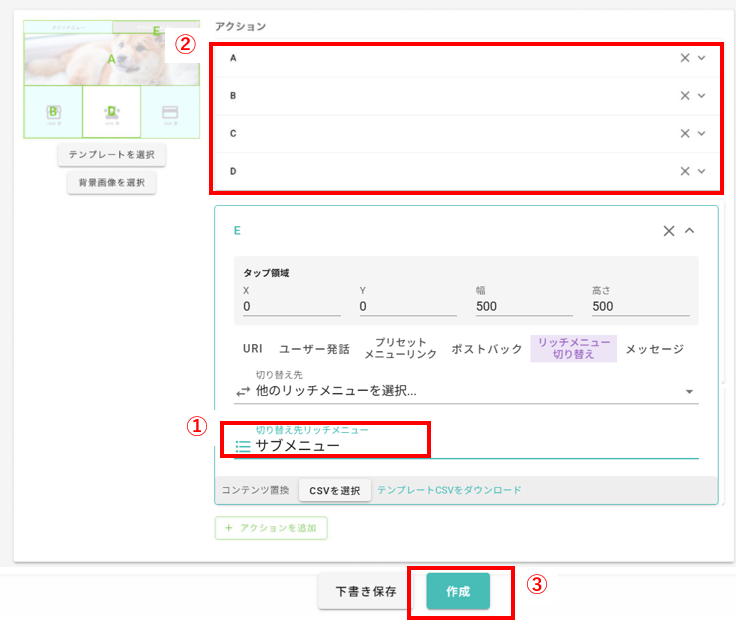Expand action B chevron
The height and width of the screenshot is (628, 736).
[702, 96]
